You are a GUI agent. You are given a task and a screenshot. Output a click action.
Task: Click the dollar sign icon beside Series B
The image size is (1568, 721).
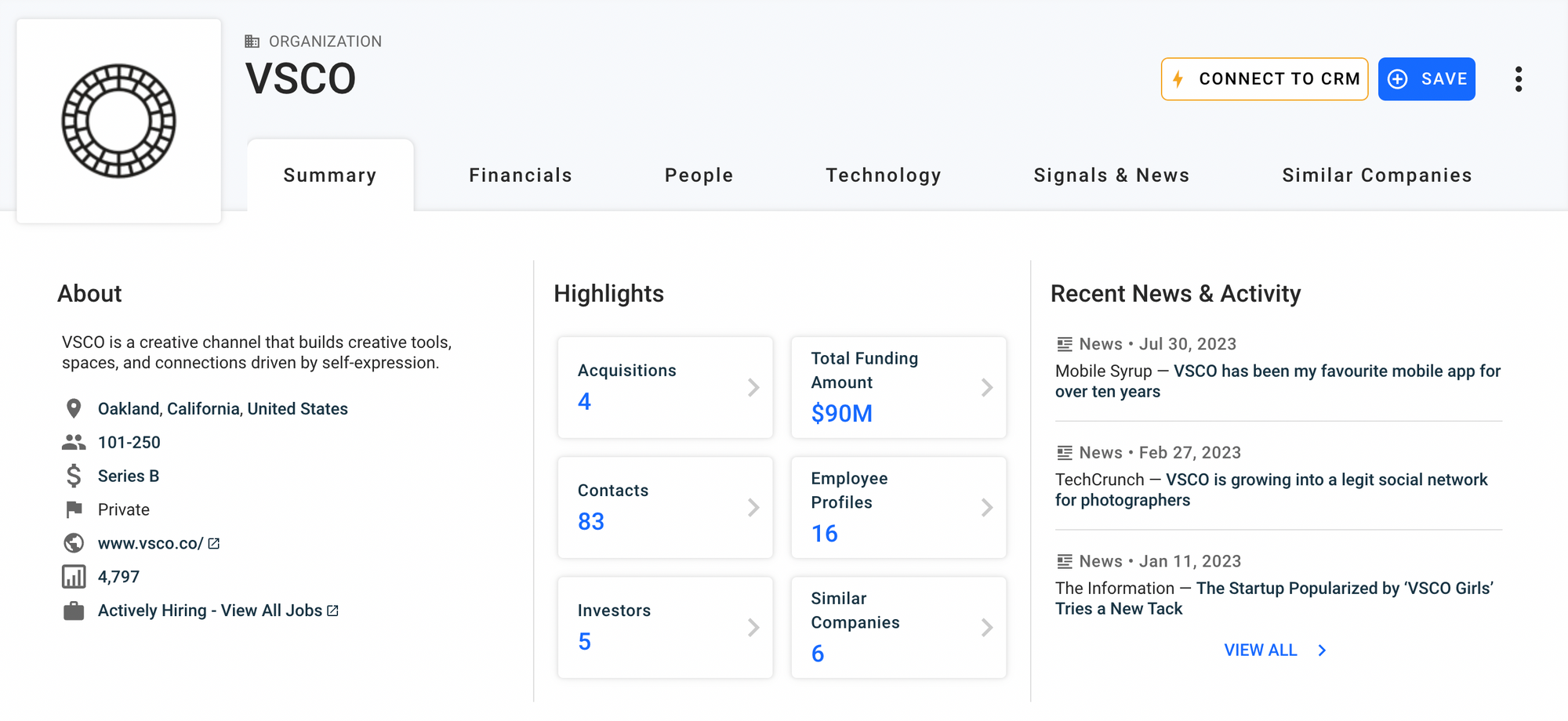click(x=74, y=476)
